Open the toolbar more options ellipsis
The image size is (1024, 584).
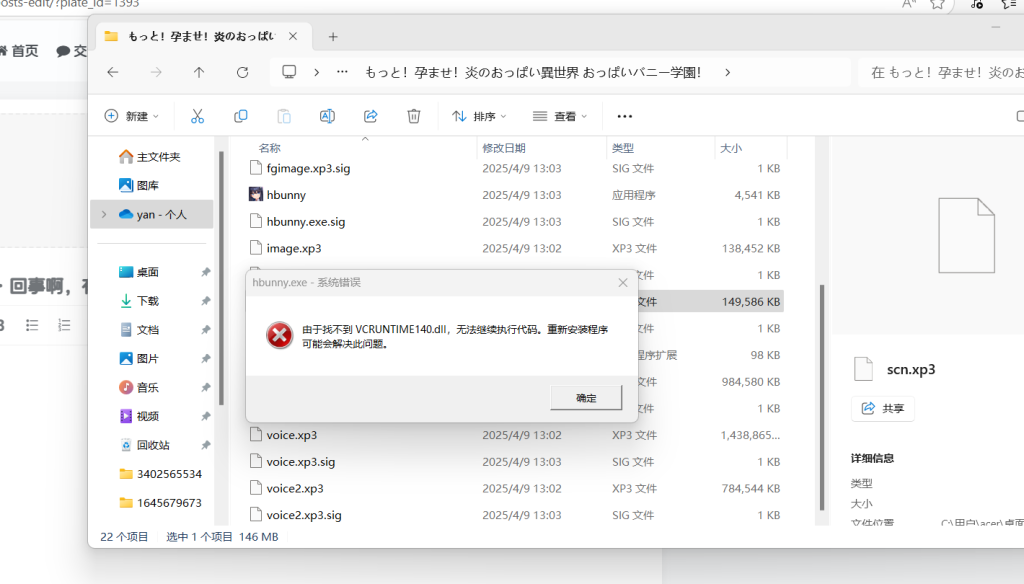pos(625,116)
